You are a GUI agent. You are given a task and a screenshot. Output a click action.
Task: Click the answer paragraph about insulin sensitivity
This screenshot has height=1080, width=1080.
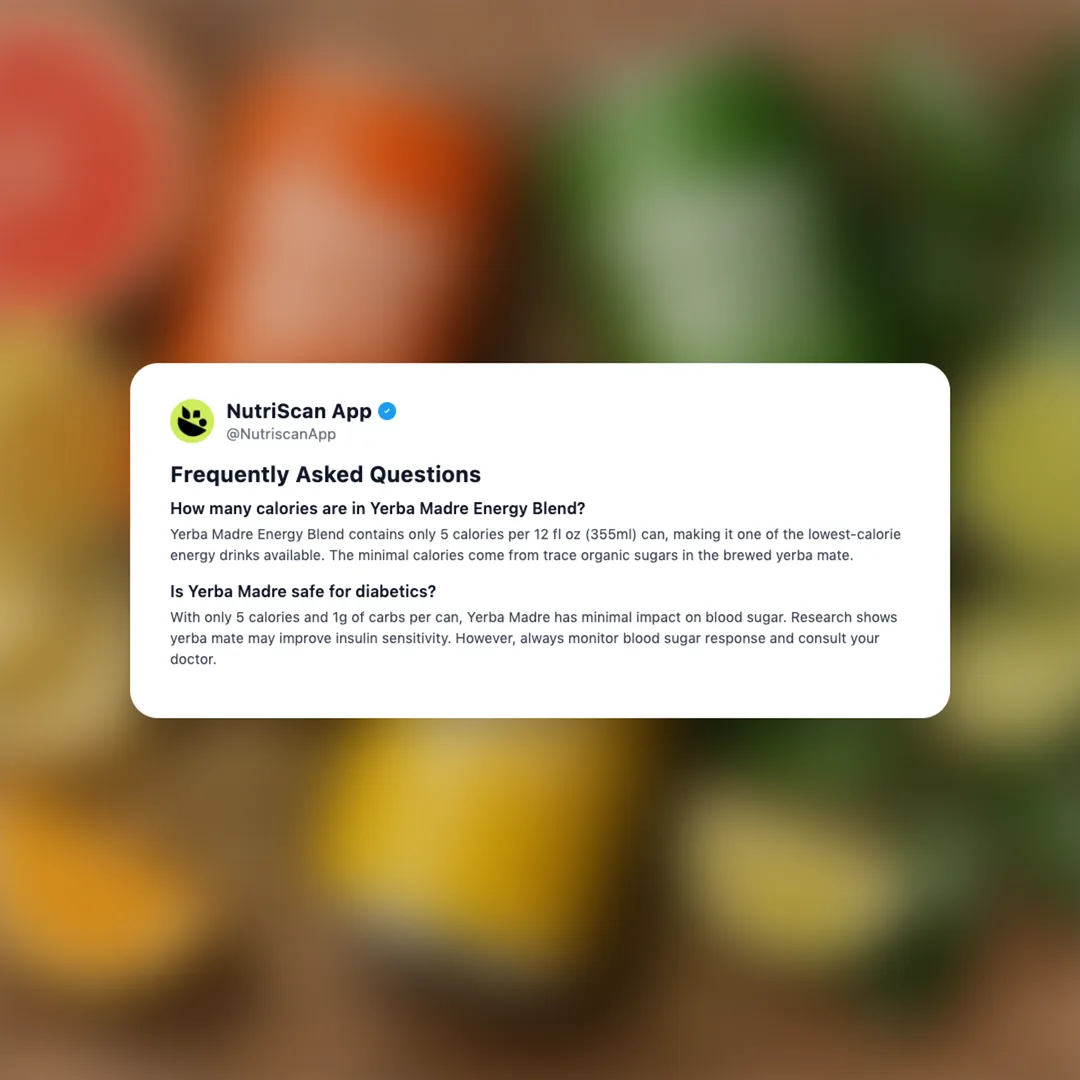pyautogui.click(x=534, y=638)
